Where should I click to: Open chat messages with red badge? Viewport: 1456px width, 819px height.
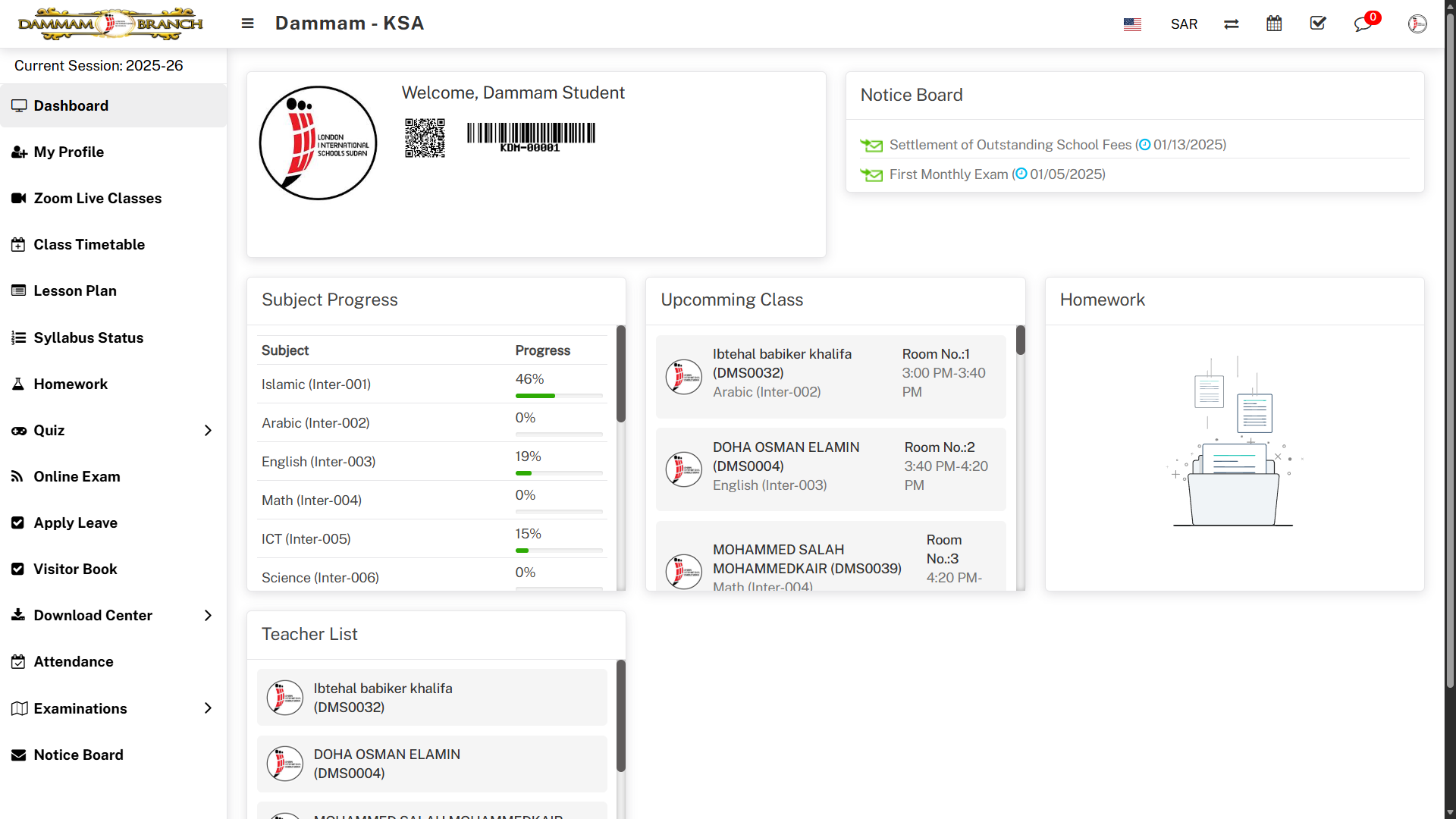coord(1365,23)
